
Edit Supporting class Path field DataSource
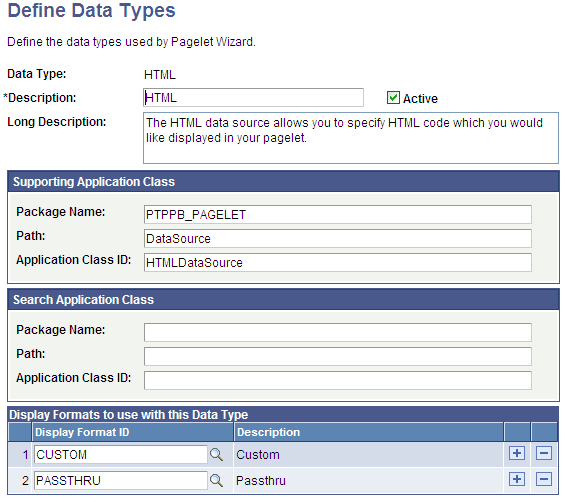coord(338,238)
